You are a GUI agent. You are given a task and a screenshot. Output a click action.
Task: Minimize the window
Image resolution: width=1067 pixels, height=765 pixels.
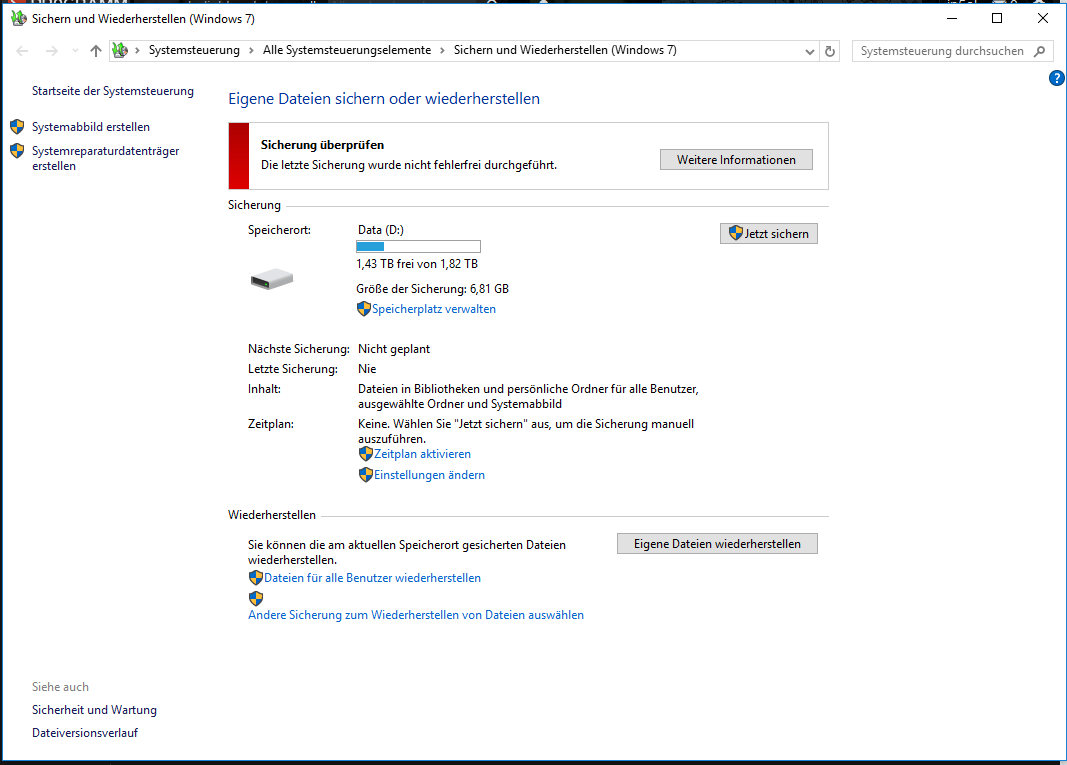pyautogui.click(x=952, y=18)
